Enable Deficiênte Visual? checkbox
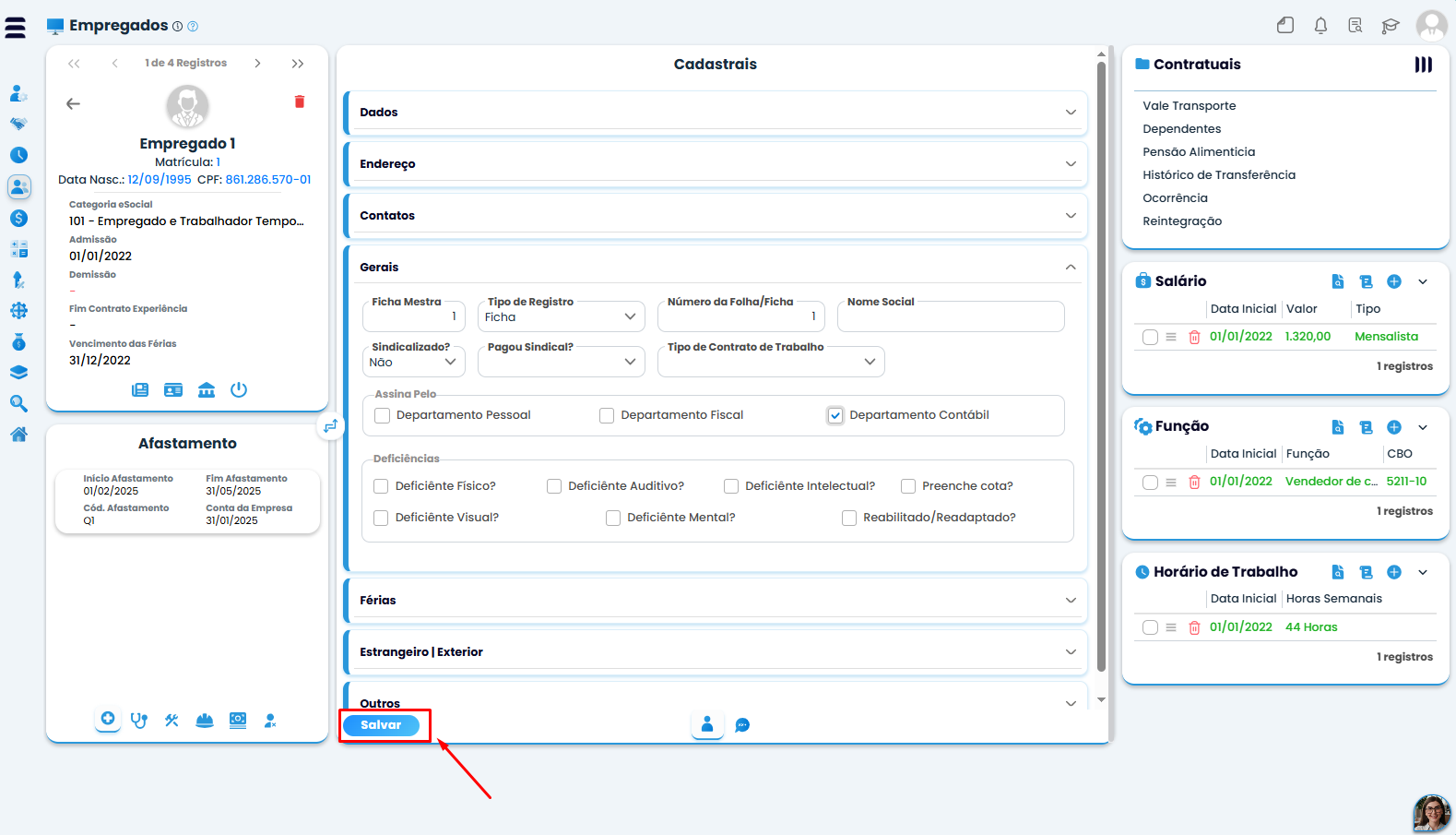Viewport: 1456px width, 835px height. tap(381, 518)
